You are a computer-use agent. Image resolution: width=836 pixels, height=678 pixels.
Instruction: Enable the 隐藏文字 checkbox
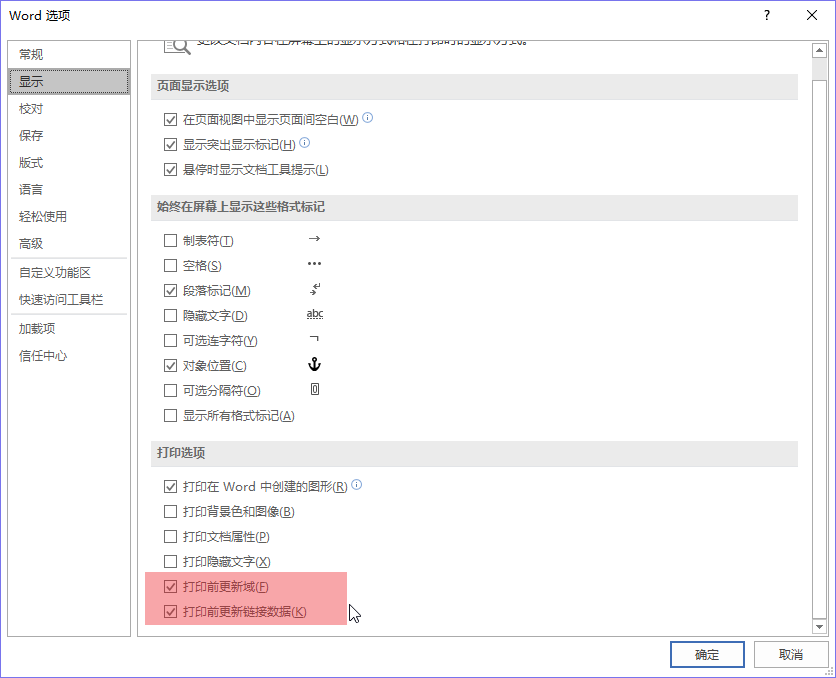(x=170, y=316)
